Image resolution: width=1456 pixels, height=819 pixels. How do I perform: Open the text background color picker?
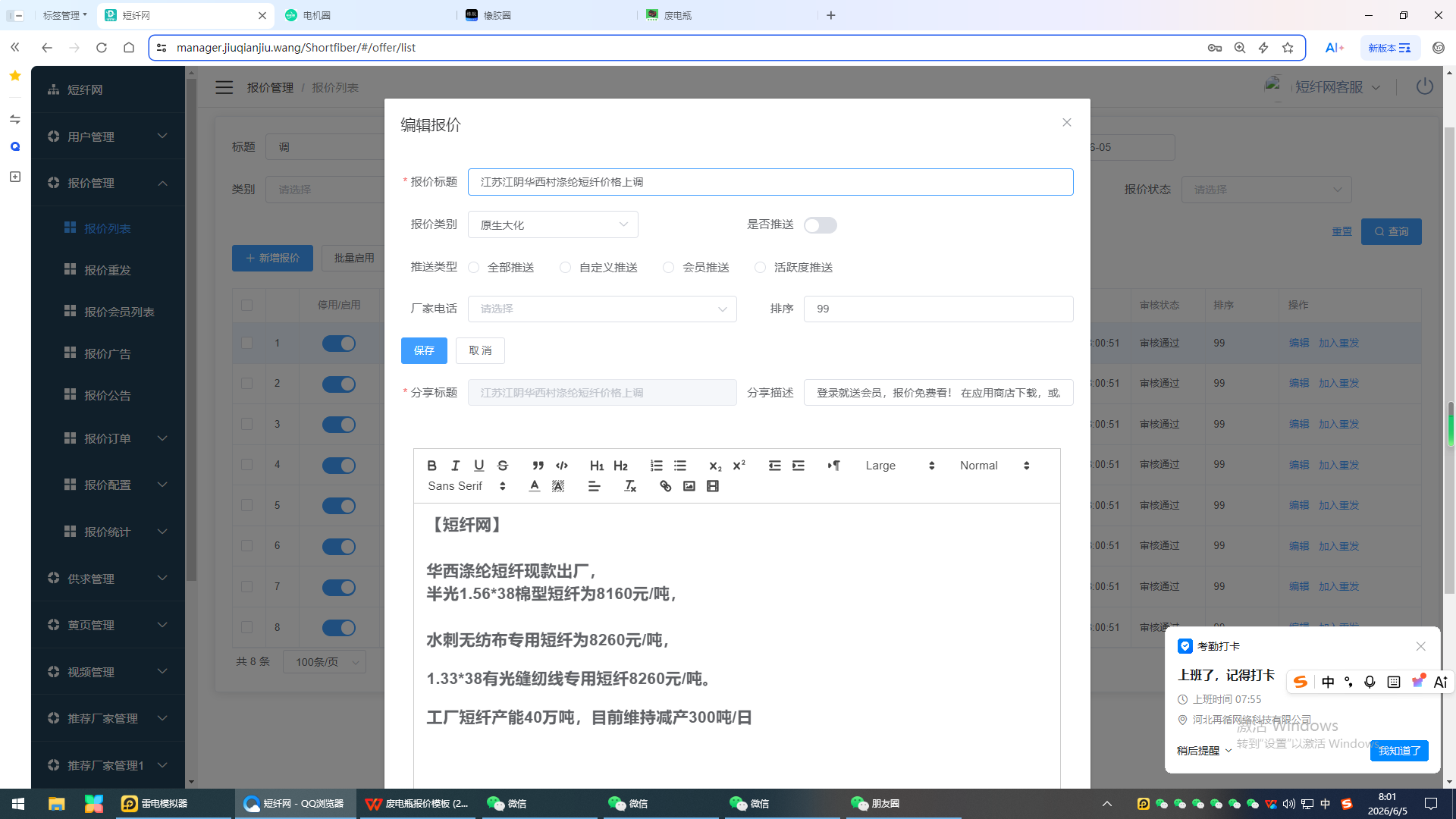click(558, 486)
